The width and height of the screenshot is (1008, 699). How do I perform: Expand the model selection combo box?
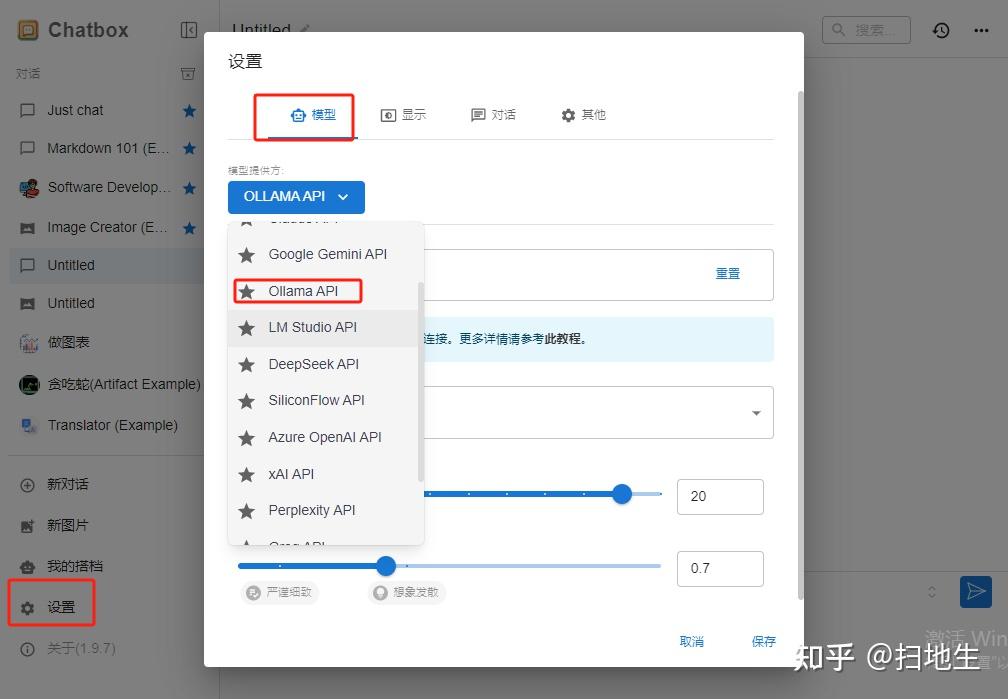pos(756,412)
